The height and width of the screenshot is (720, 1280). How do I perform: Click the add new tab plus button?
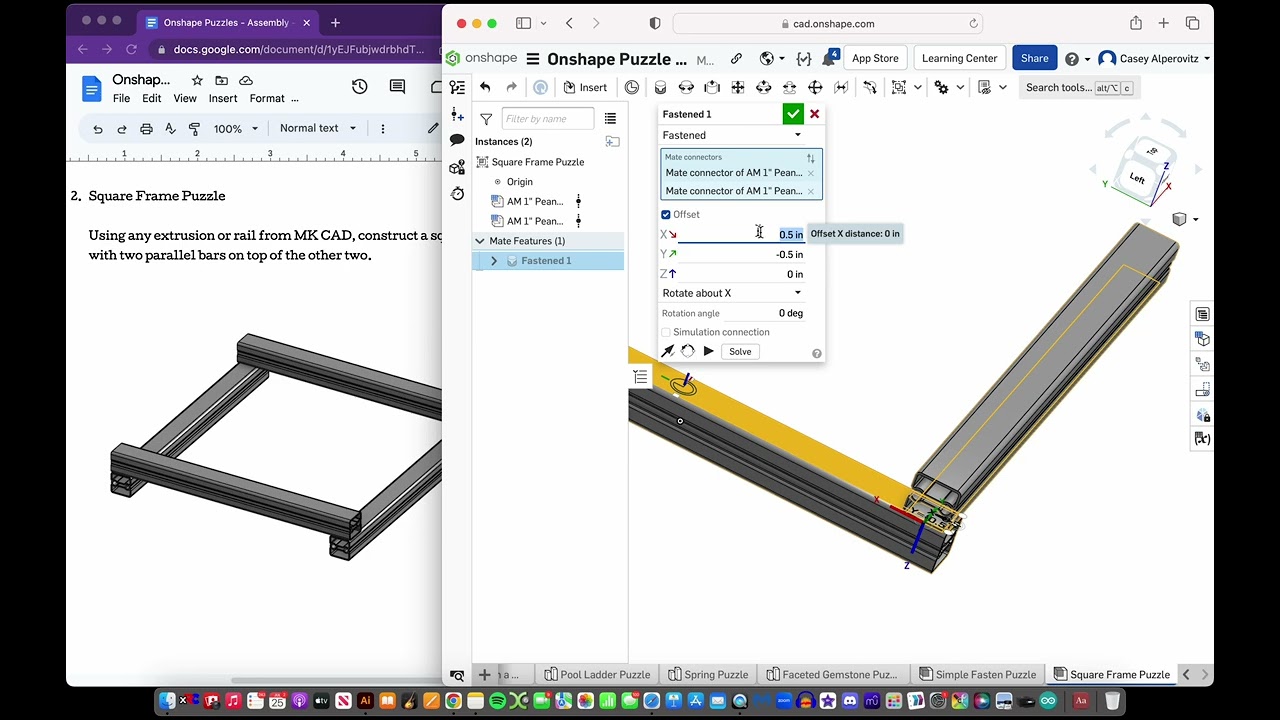tap(484, 674)
